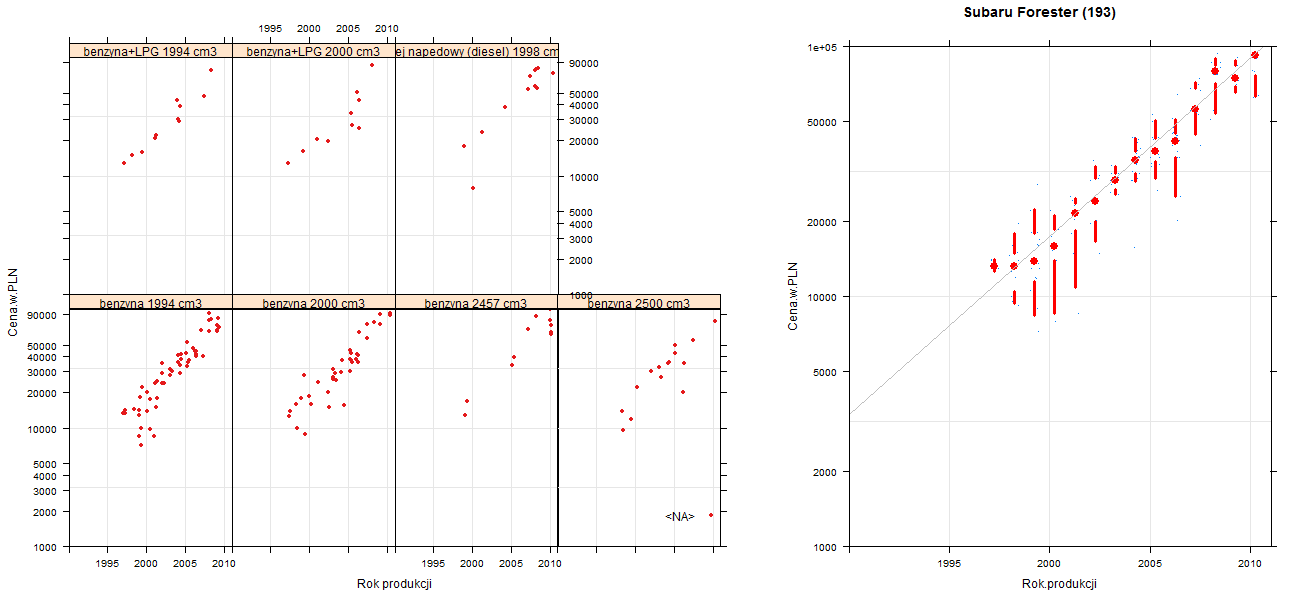Click the '<NA>' label in the lattice plot

tap(680, 517)
